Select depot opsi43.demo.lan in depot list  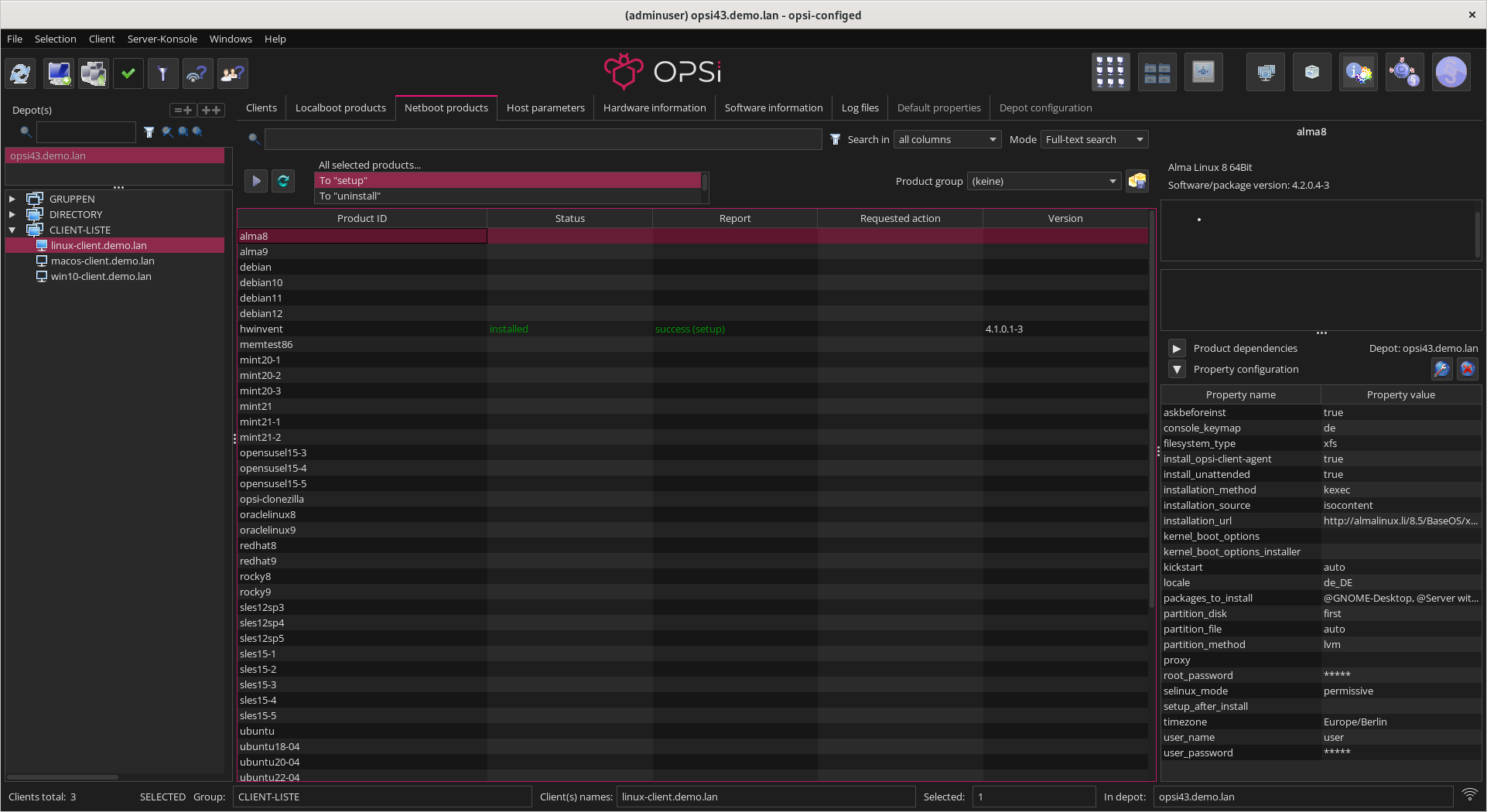click(115, 155)
